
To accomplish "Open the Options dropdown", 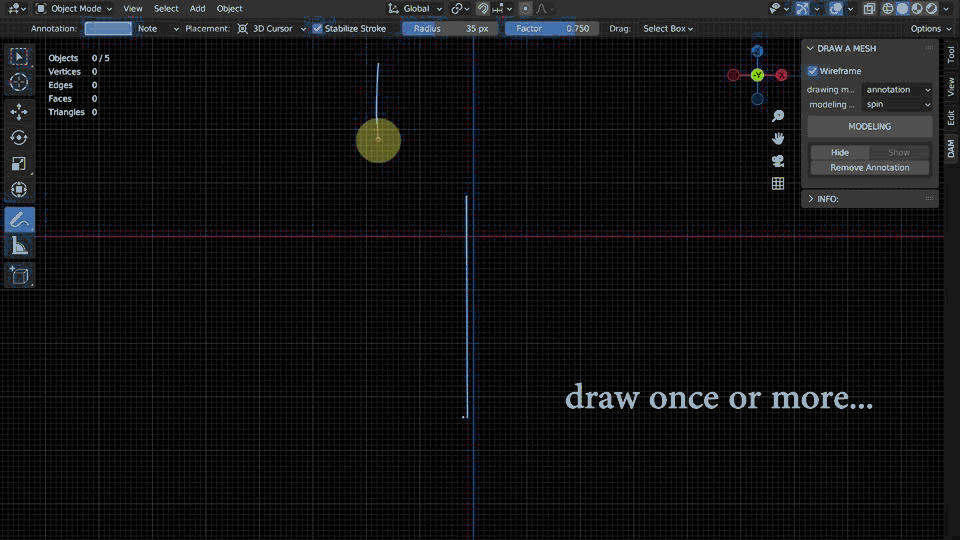I will pos(931,29).
